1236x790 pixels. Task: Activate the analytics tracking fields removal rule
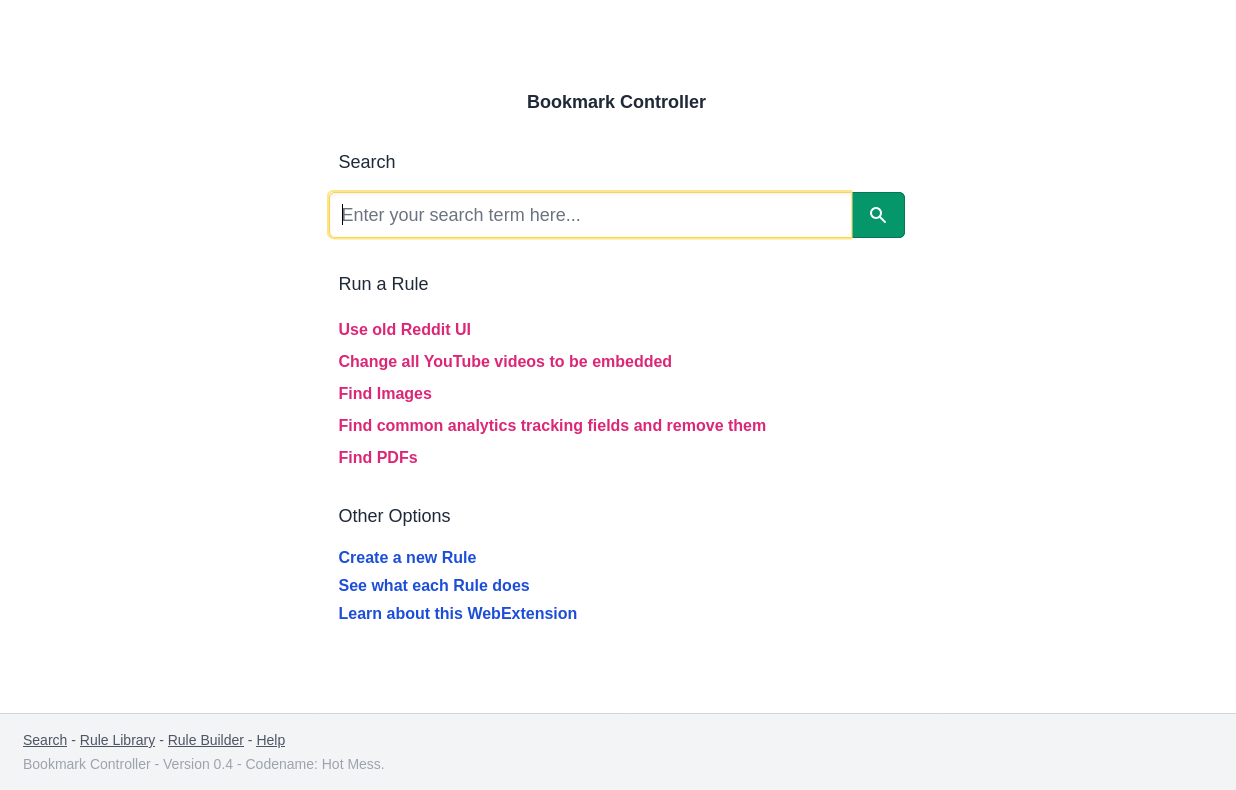pos(552,425)
